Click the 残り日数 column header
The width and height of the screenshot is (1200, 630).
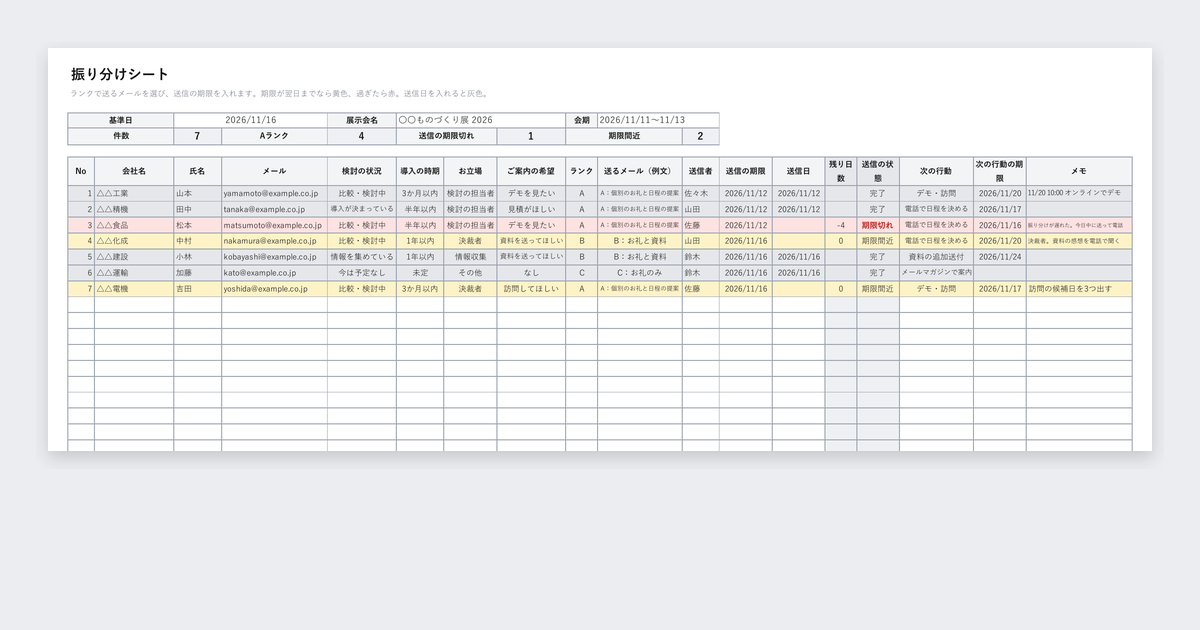click(x=841, y=171)
